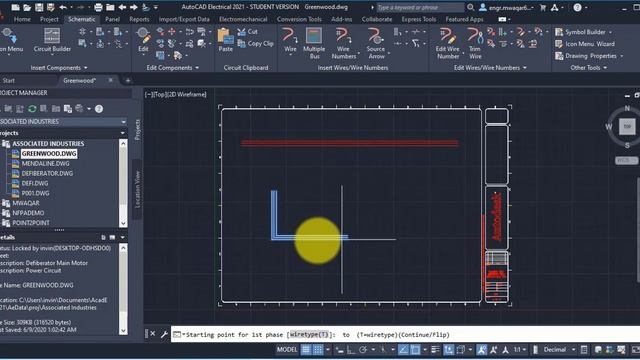Click the help question icon in Project Manager toolbar

point(99,109)
